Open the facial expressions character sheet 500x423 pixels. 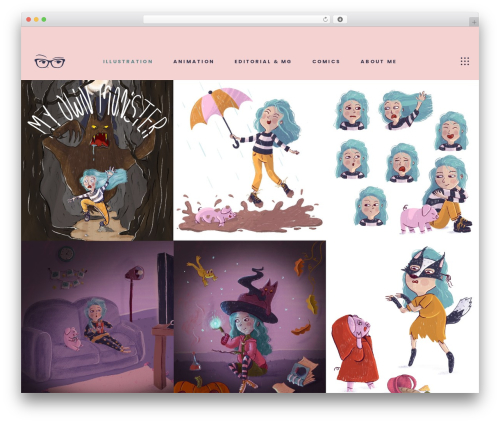402,160
